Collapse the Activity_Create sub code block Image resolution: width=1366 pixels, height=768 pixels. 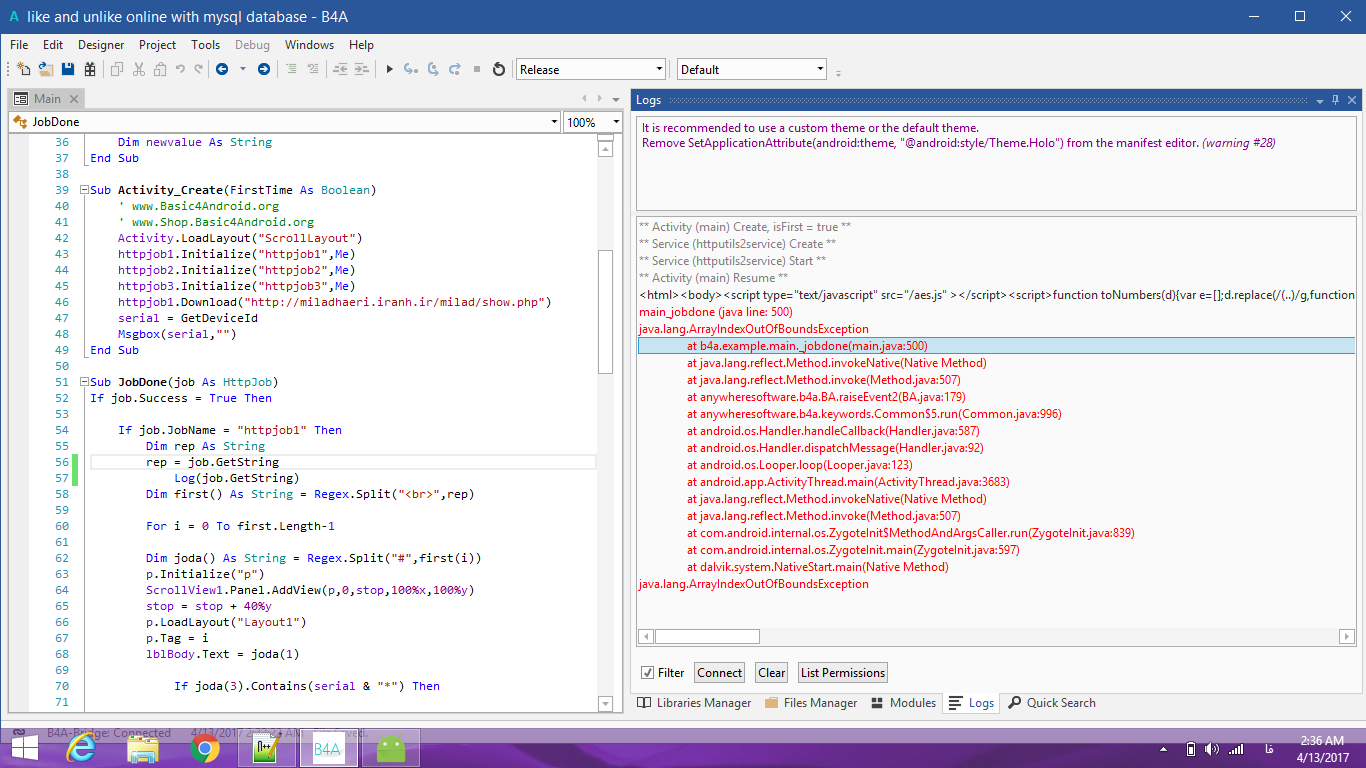(85, 190)
